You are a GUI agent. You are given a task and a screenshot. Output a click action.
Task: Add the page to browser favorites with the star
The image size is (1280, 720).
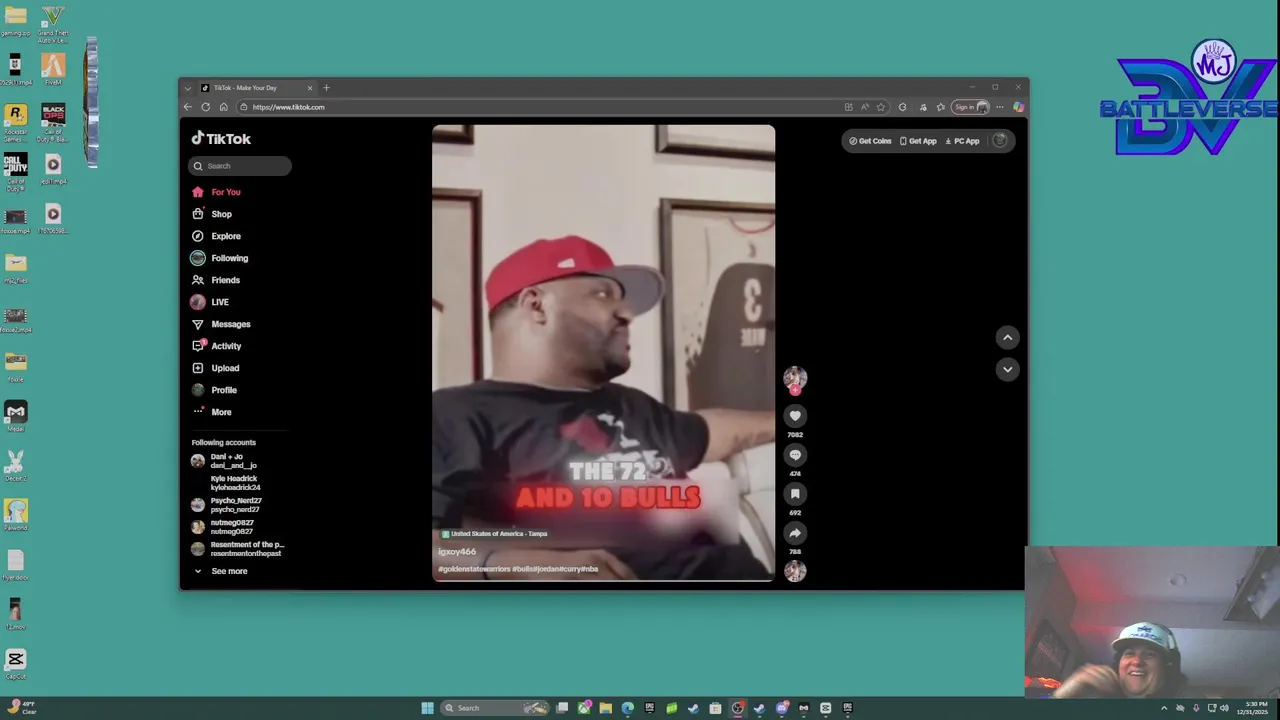click(x=881, y=107)
